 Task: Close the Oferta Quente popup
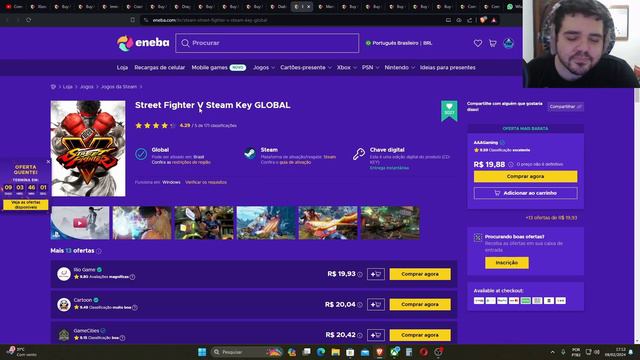point(48,162)
